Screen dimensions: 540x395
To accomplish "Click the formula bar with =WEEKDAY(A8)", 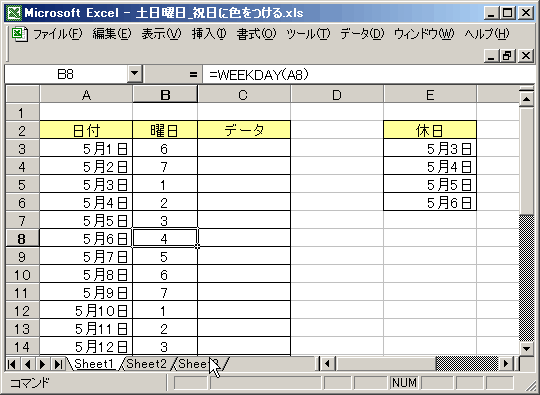I will pyautogui.click(x=368, y=74).
